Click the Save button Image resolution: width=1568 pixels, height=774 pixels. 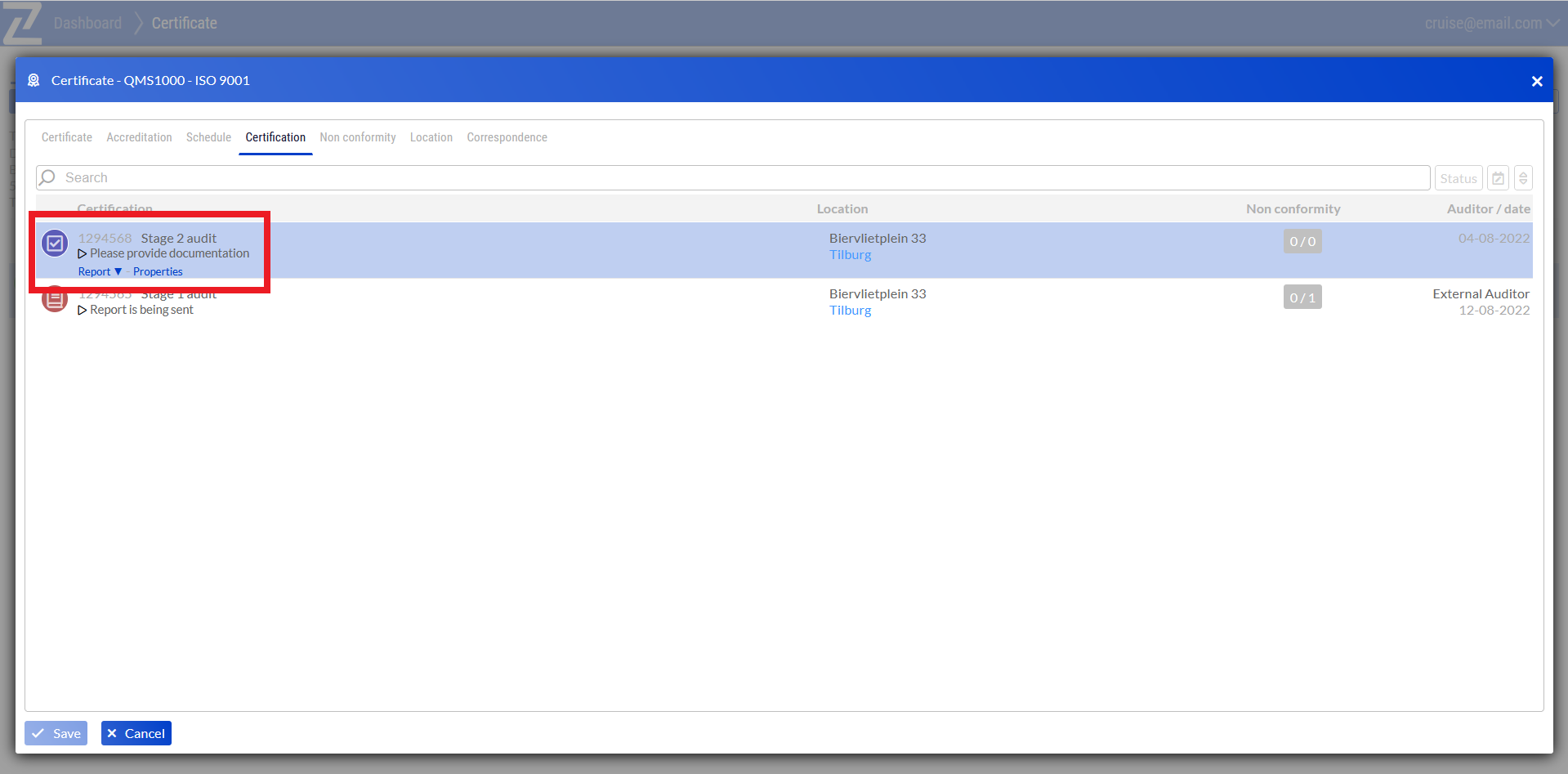point(56,733)
